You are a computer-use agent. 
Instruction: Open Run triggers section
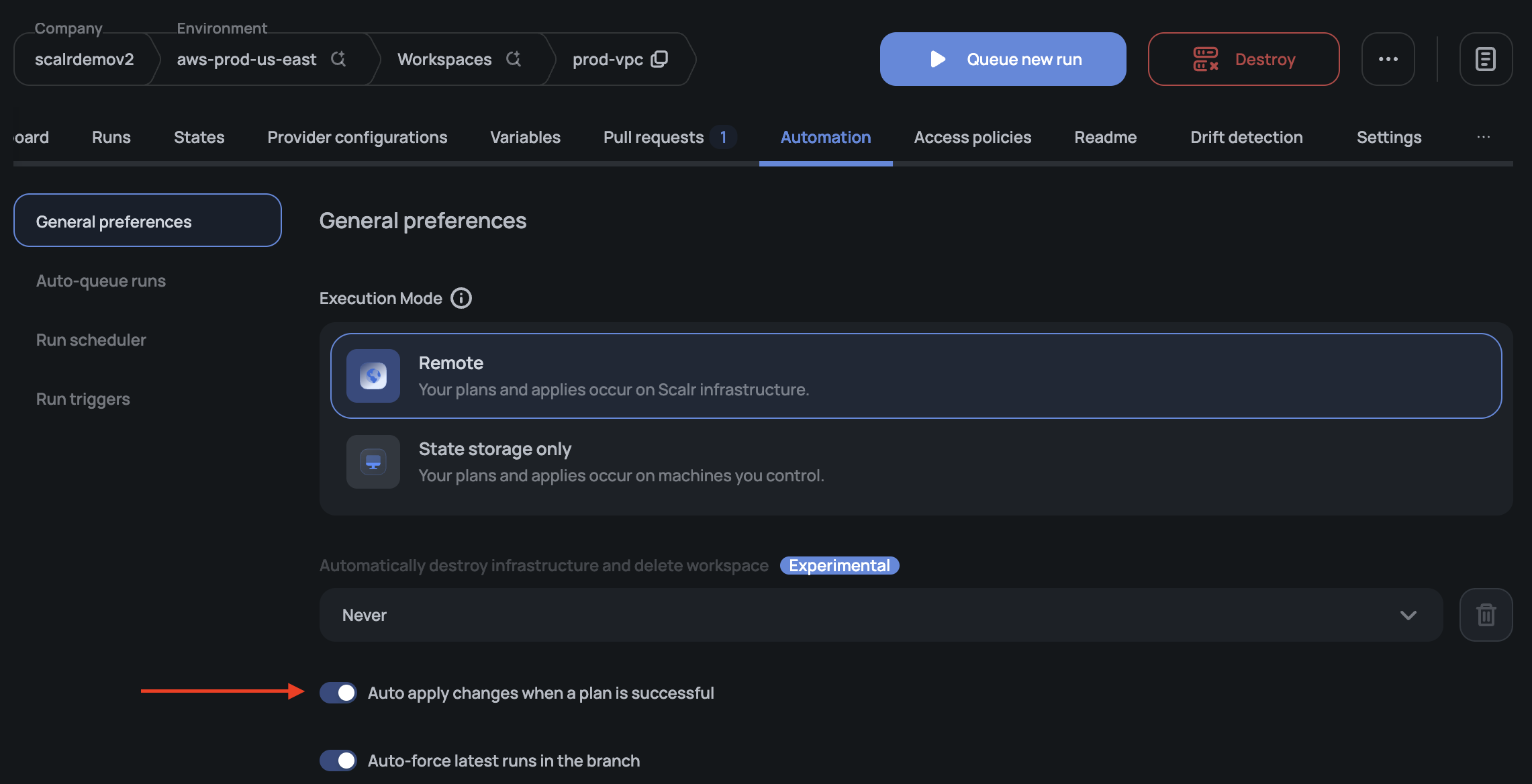pyautogui.click(x=83, y=399)
